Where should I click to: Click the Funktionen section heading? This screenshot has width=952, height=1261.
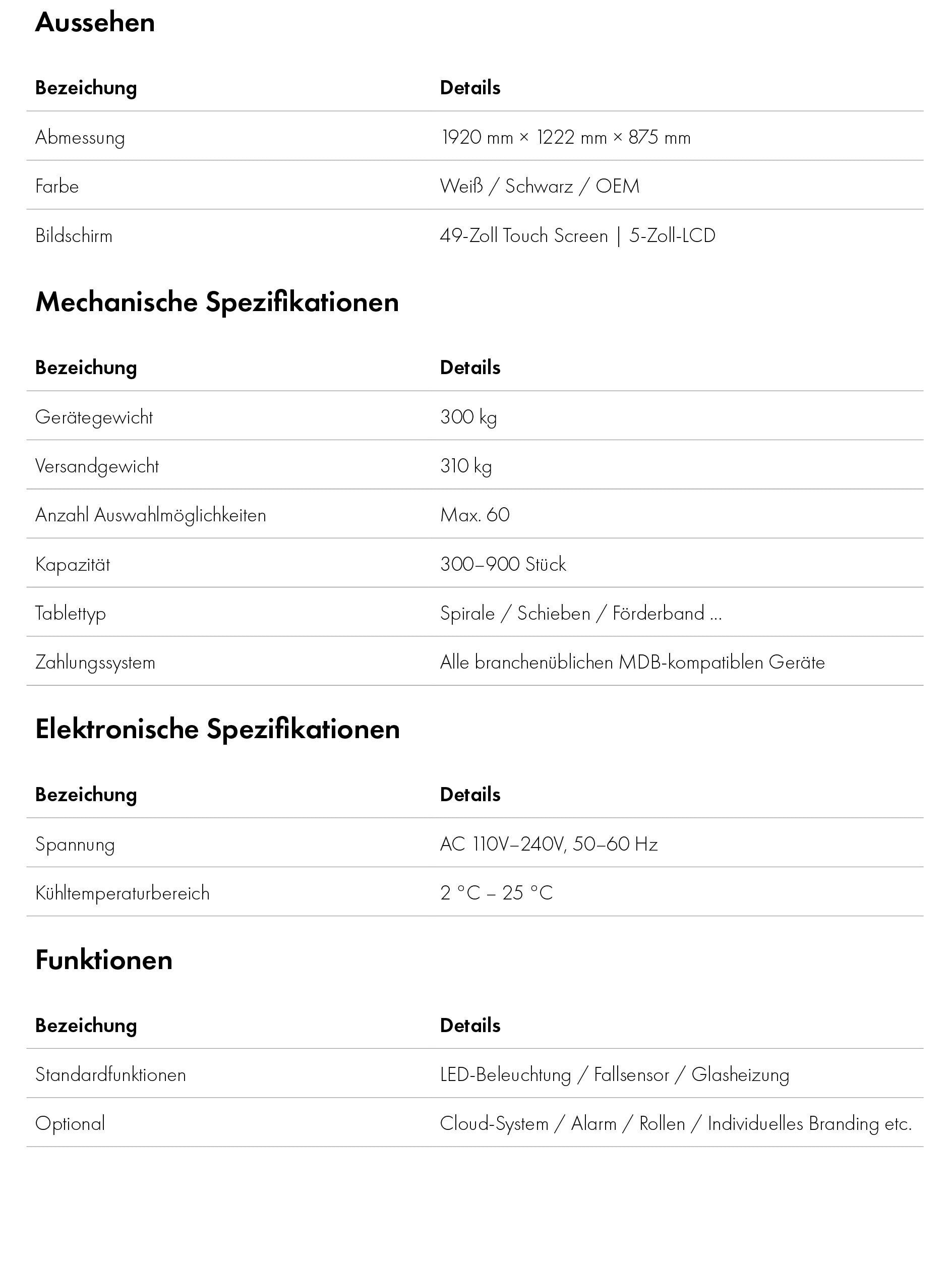[104, 960]
